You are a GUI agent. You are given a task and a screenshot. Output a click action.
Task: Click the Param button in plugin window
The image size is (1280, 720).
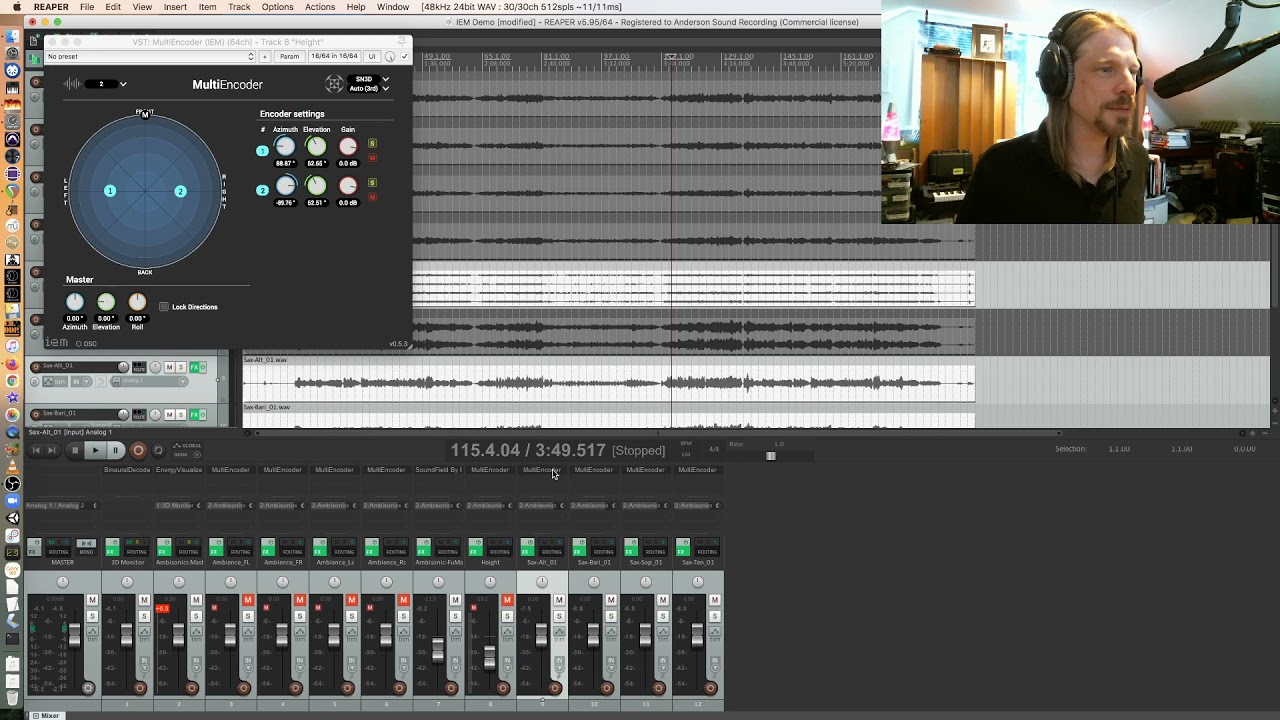pyautogui.click(x=289, y=56)
